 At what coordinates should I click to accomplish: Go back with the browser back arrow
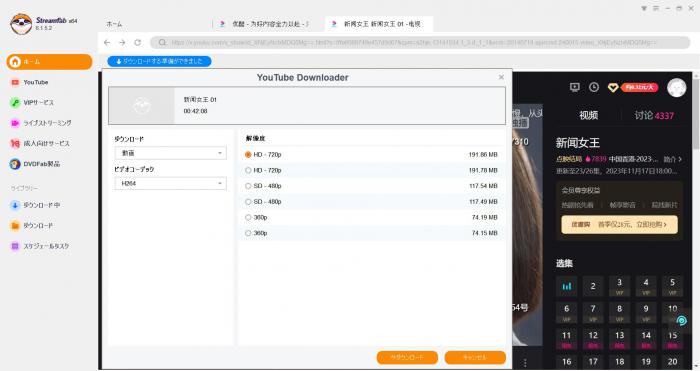107,42
